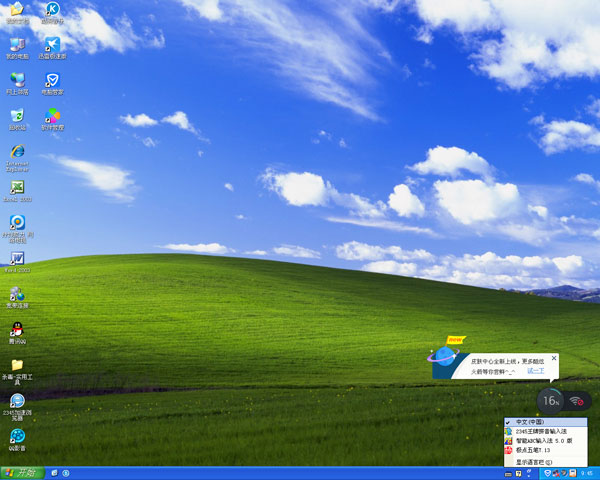
Task: Click the Show Desktop quick launch icon
Action: (x=54, y=473)
